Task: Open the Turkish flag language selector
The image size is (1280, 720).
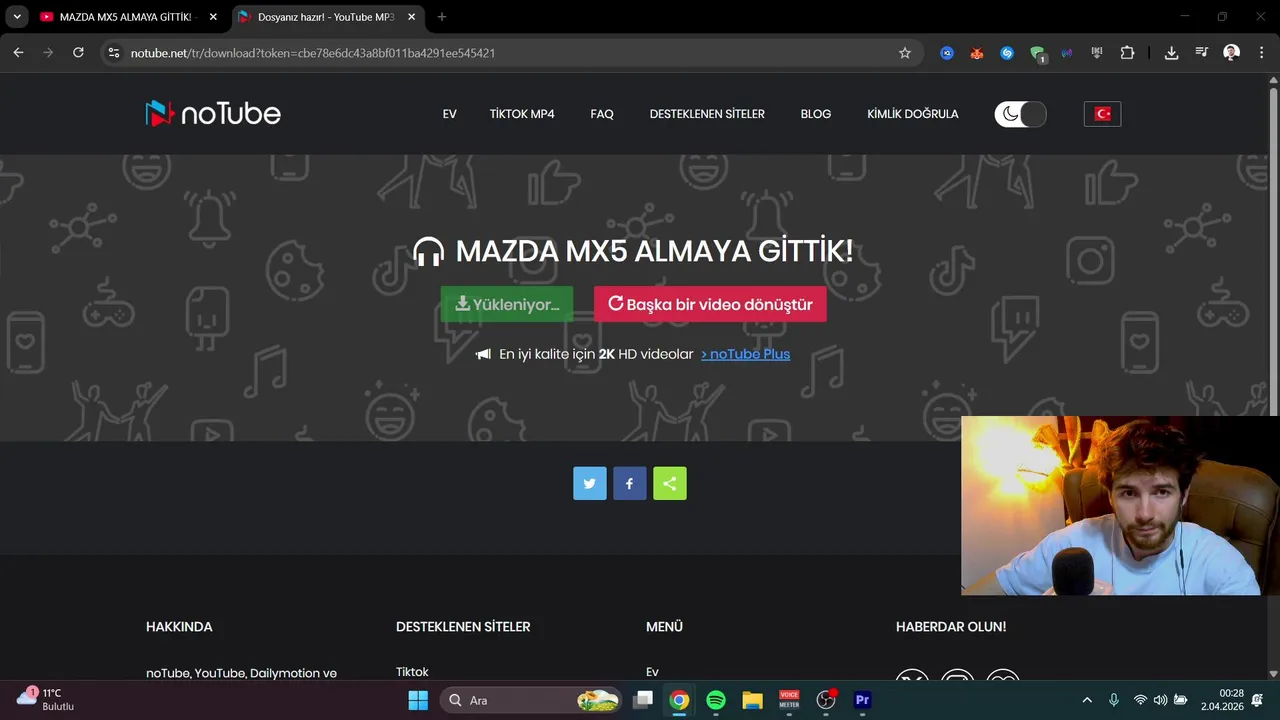Action: tap(1103, 114)
